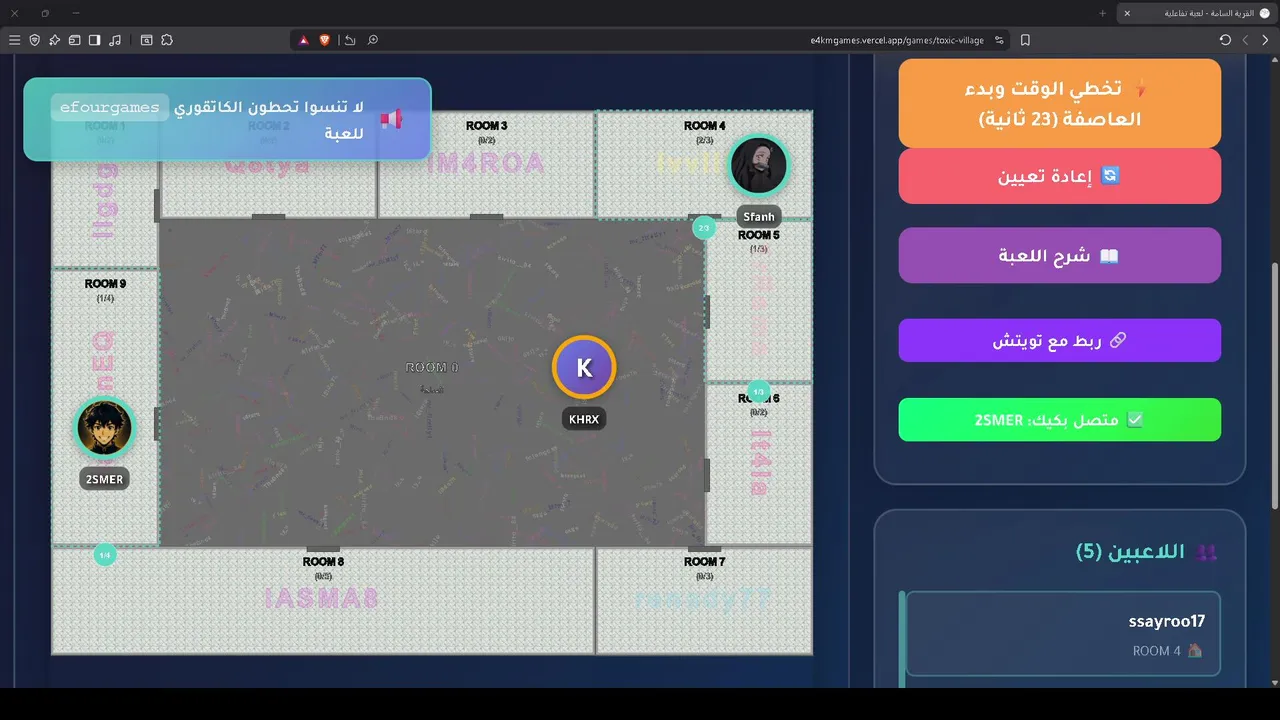This screenshot has height=720, width=1280.
Task: Go back in browser history
Action: pyautogui.click(x=1265, y=40)
